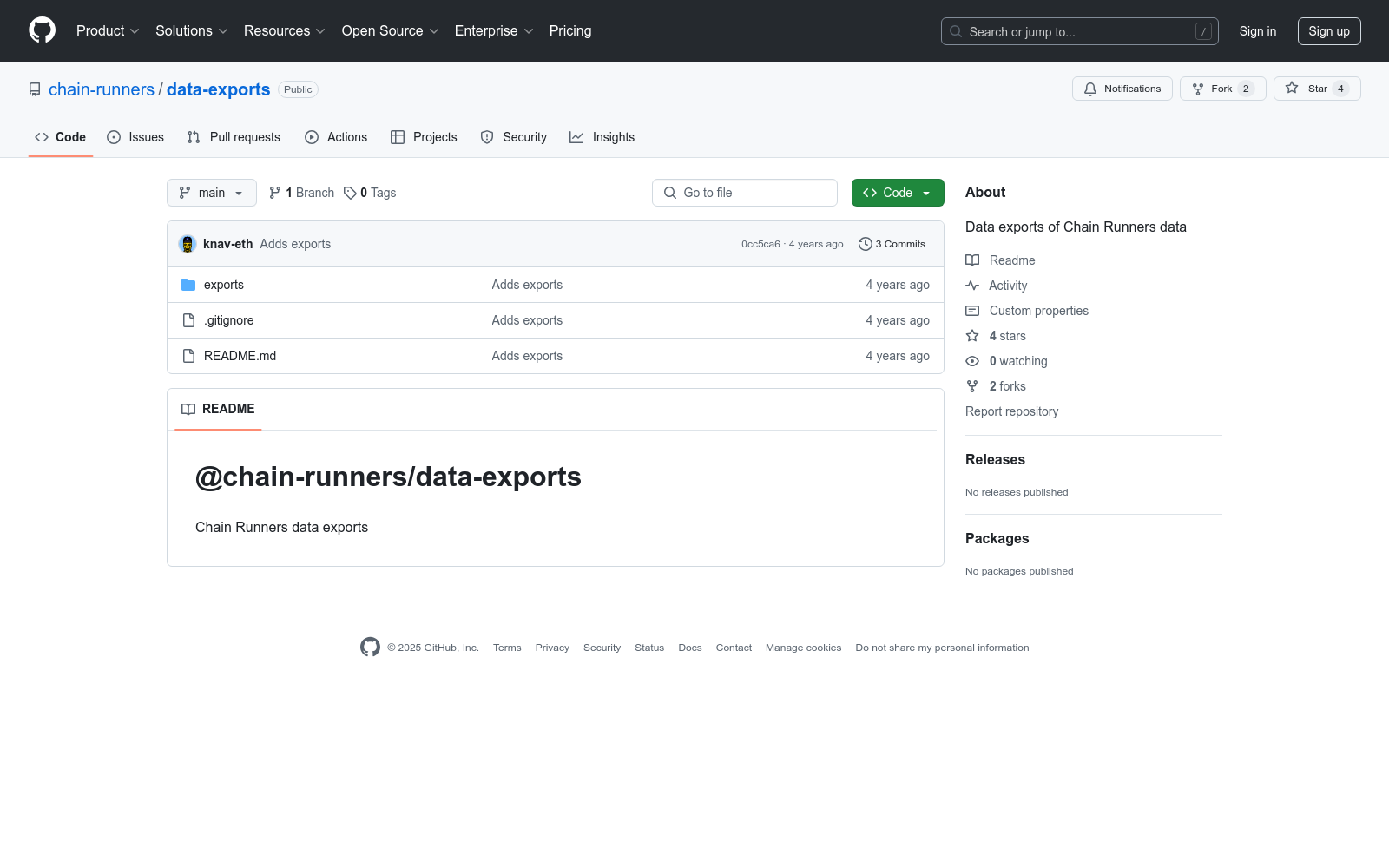The image size is (1389, 868).
Task: Go to the Pricing page
Action: (570, 31)
